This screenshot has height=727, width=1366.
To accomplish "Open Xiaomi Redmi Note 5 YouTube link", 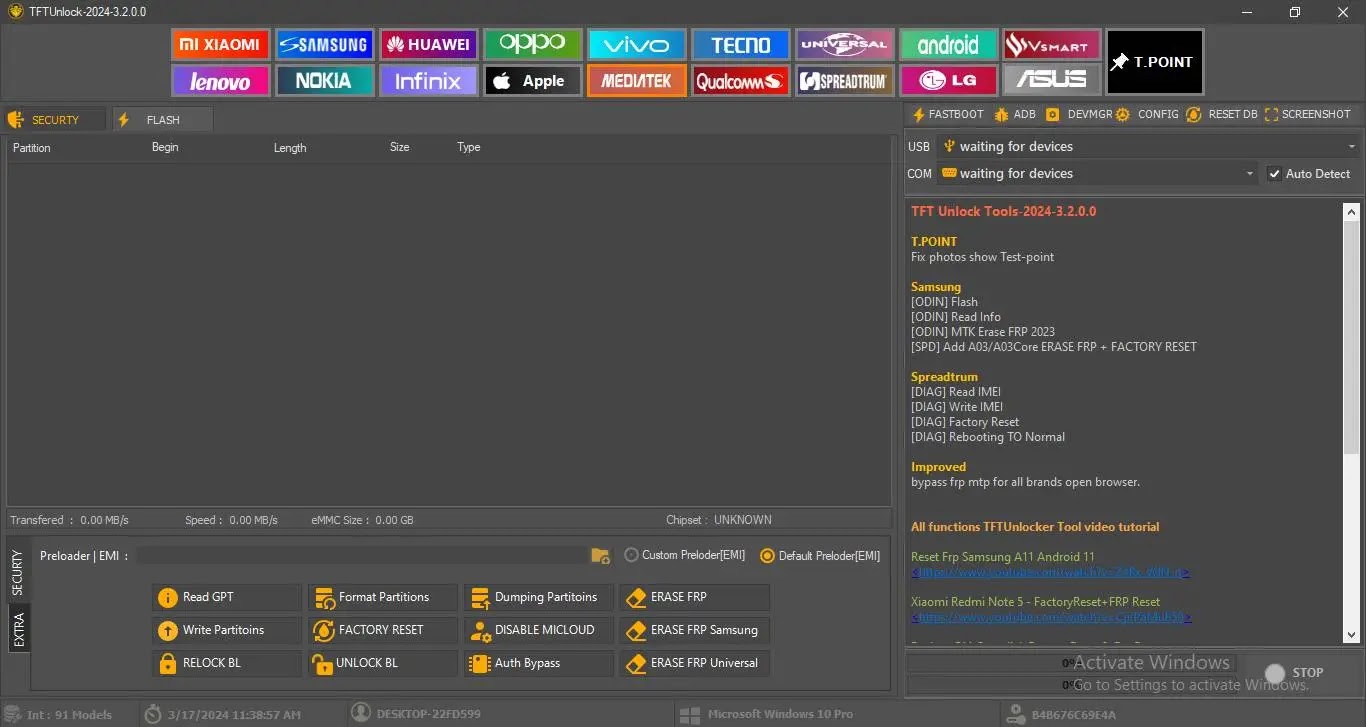I will (1050, 617).
